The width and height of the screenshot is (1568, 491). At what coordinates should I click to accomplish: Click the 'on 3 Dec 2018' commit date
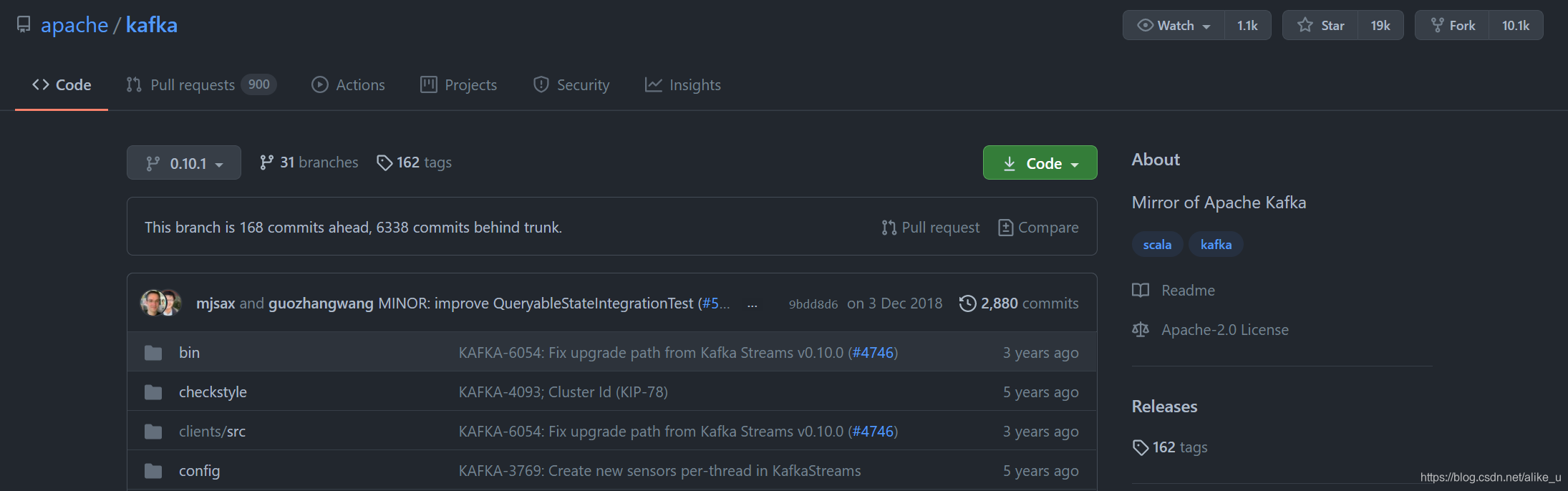click(x=895, y=303)
